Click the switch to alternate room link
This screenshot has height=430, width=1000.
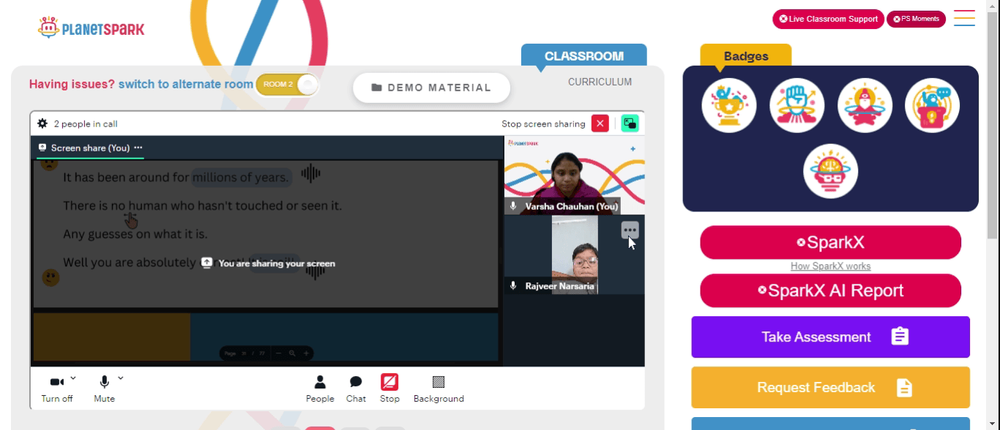pos(186,84)
